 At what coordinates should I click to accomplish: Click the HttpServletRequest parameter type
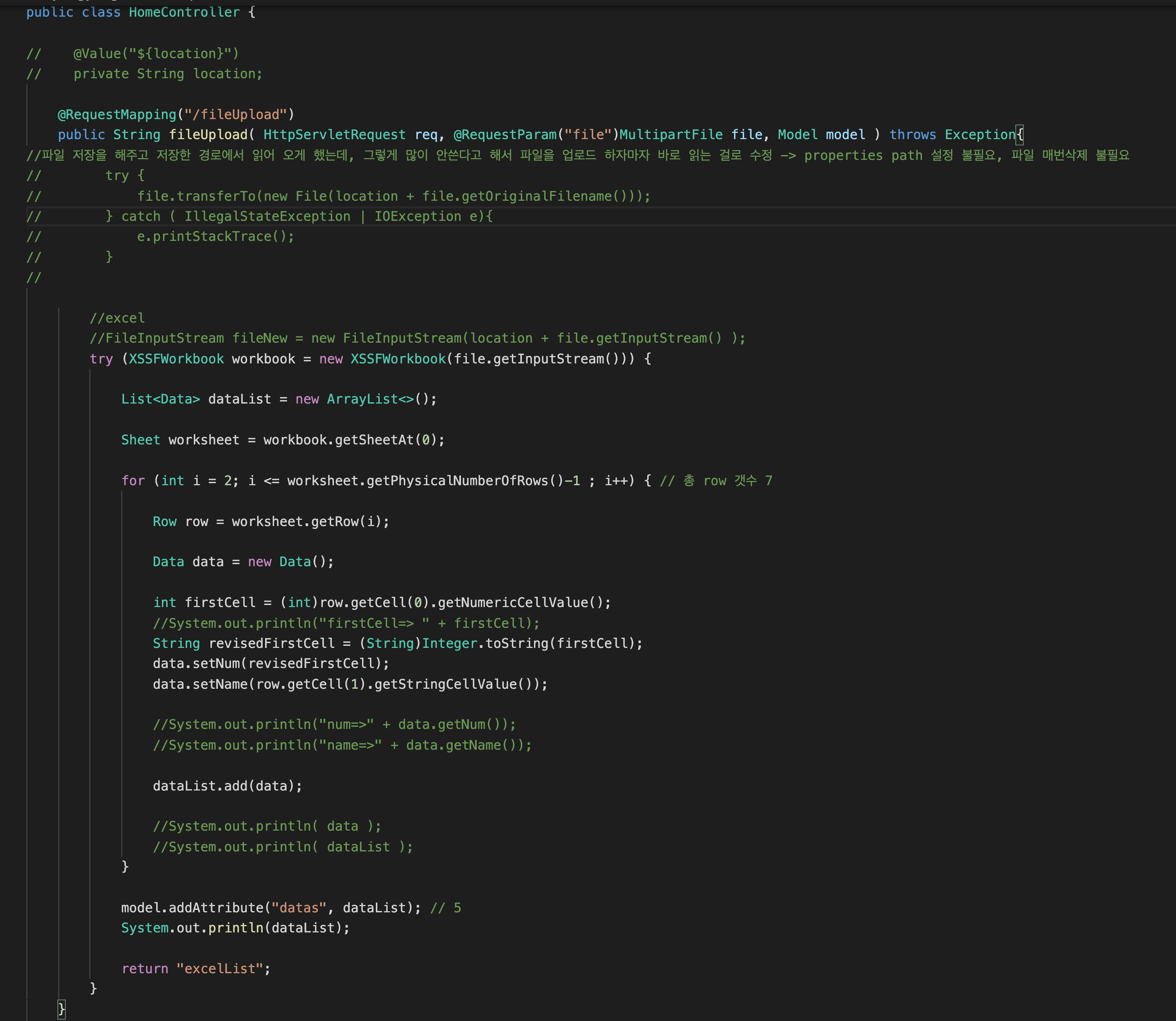coord(334,135)
